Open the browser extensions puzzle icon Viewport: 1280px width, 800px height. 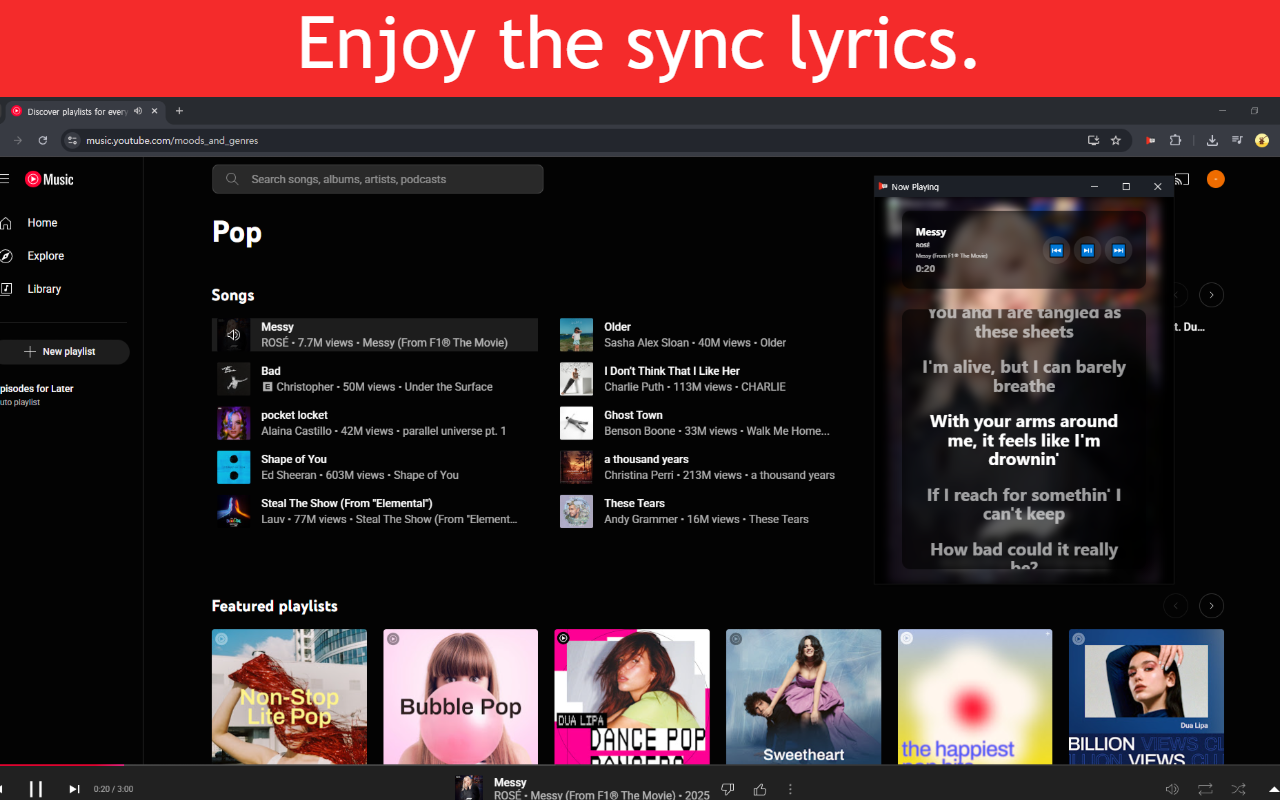point(1175,140)
